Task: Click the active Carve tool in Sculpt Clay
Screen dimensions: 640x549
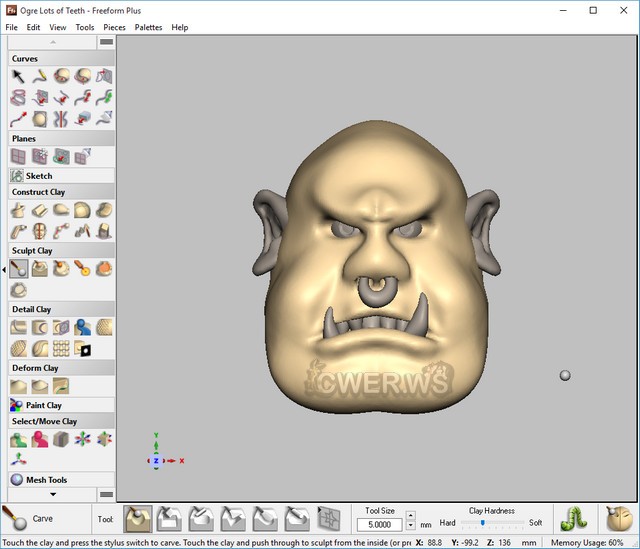Action: tap(18, 268)
